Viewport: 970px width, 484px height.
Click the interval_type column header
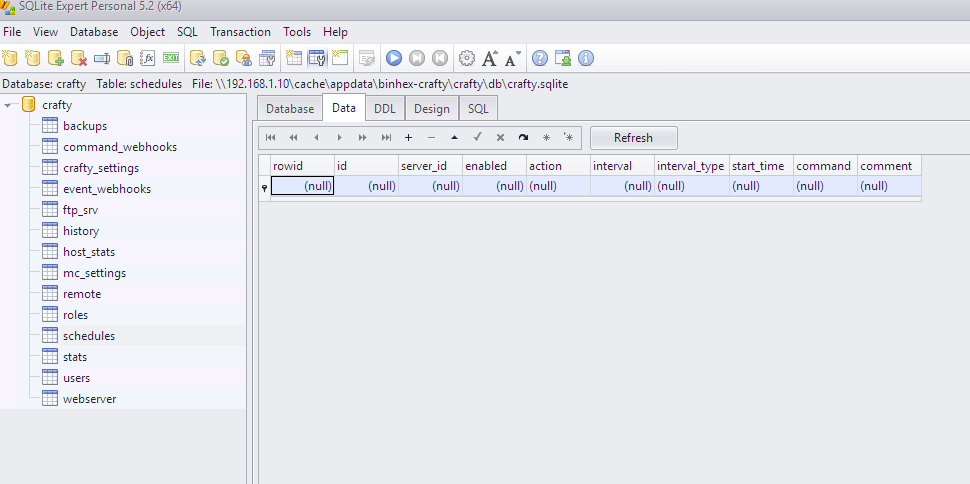click(692, 166)
